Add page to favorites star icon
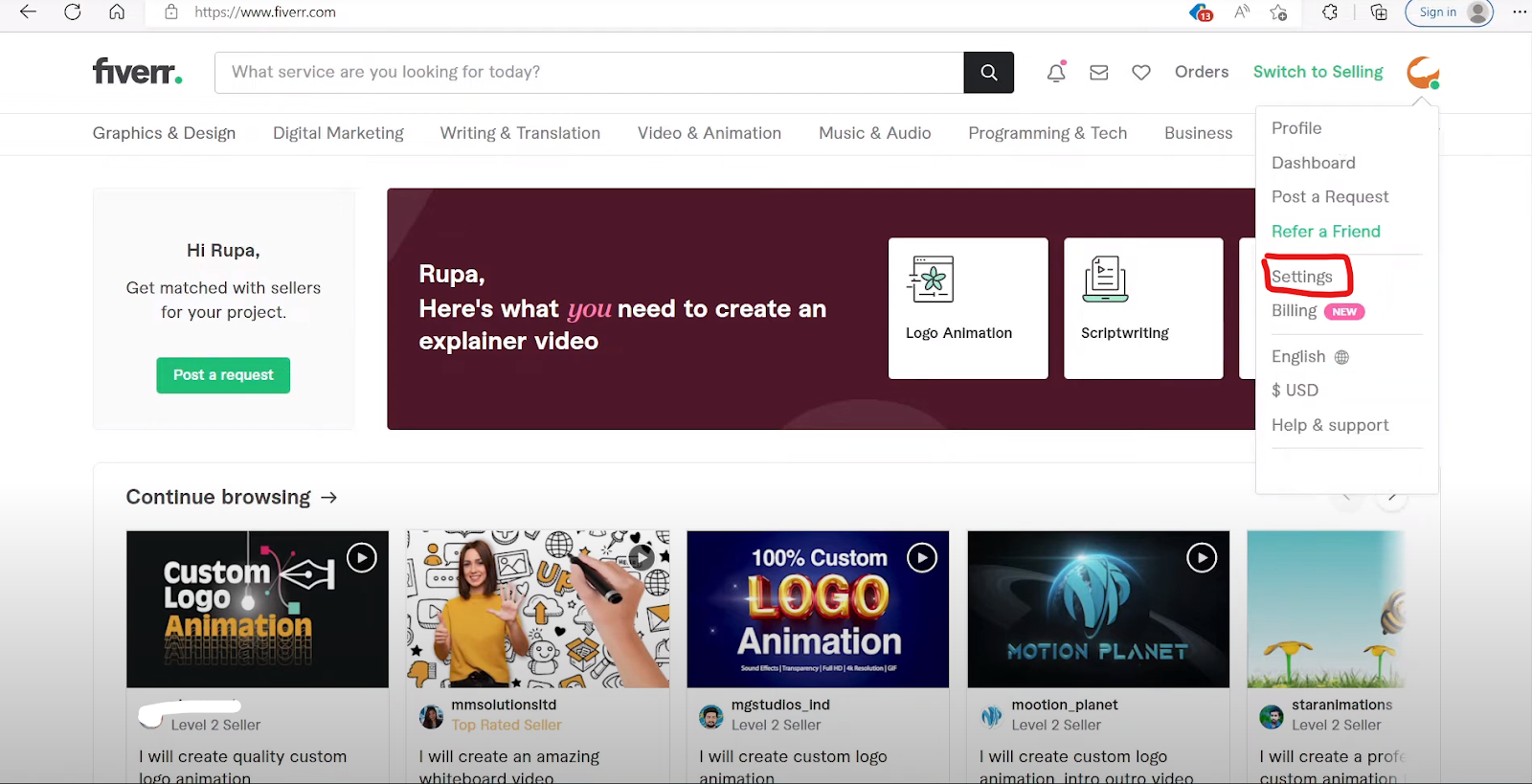This screenshot has height=784, width=1532. [x=1278, y=12]
